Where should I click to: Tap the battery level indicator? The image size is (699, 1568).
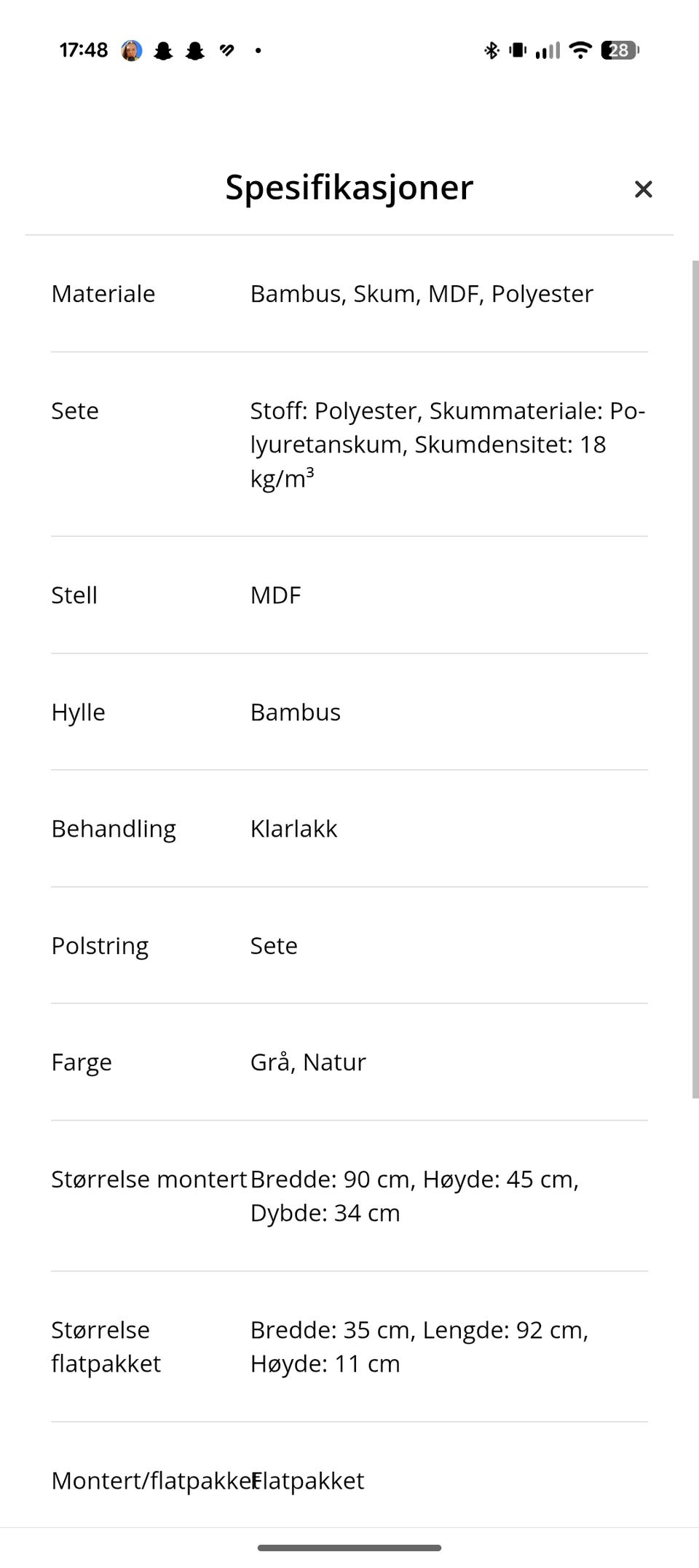click(619, 50)
